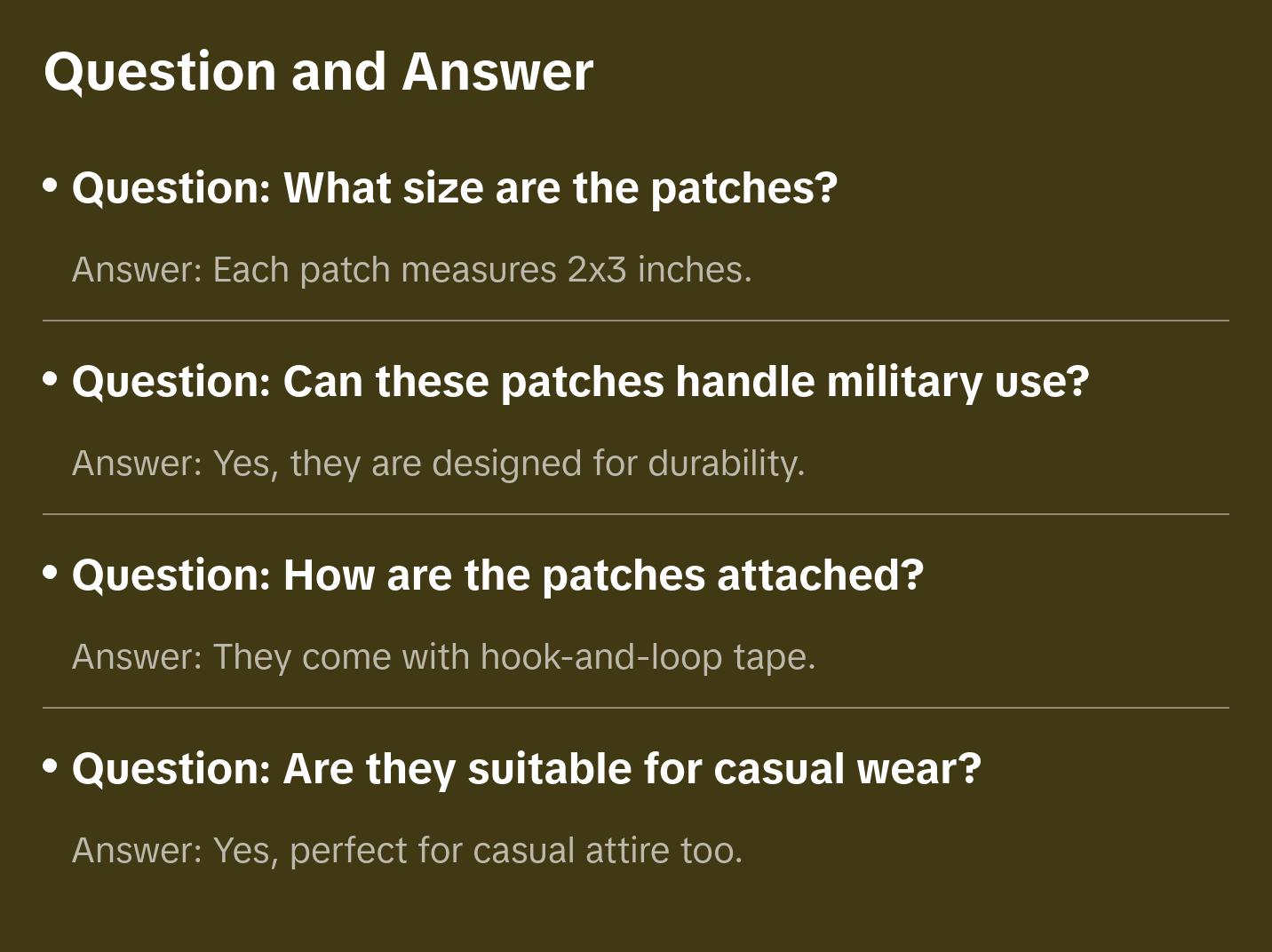Click the "Question and Answer" heading
This screenshot has height=952, width=1272.
coord(318,71)
